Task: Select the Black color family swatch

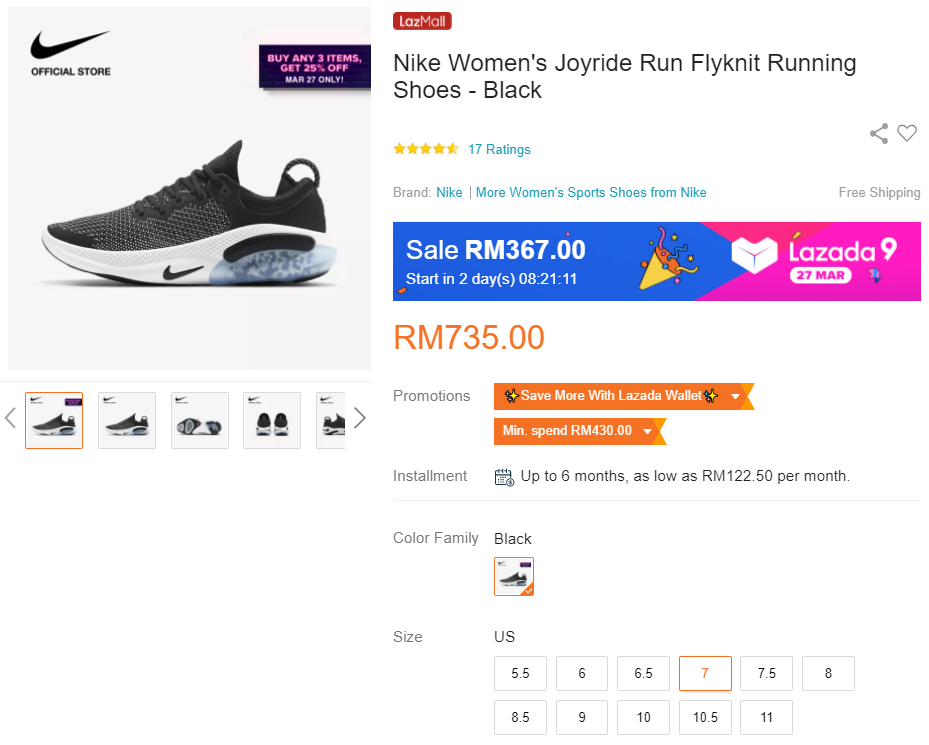Action: 514,576
